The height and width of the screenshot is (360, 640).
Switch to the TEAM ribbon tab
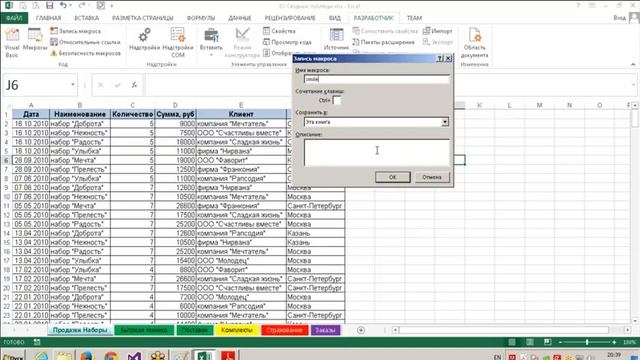(x=414, y=18)
